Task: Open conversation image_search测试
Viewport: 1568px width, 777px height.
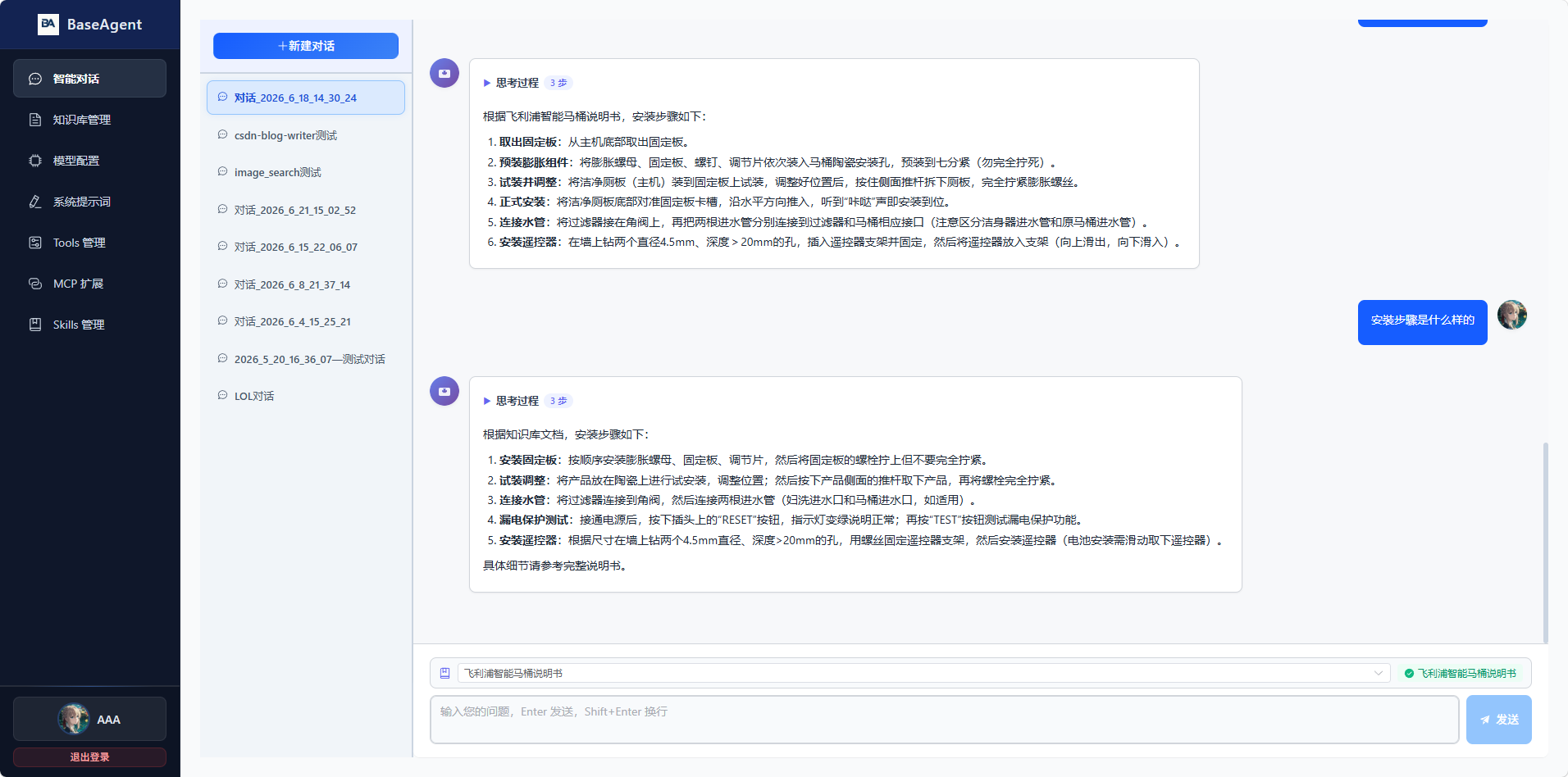Action: point(306,172)
